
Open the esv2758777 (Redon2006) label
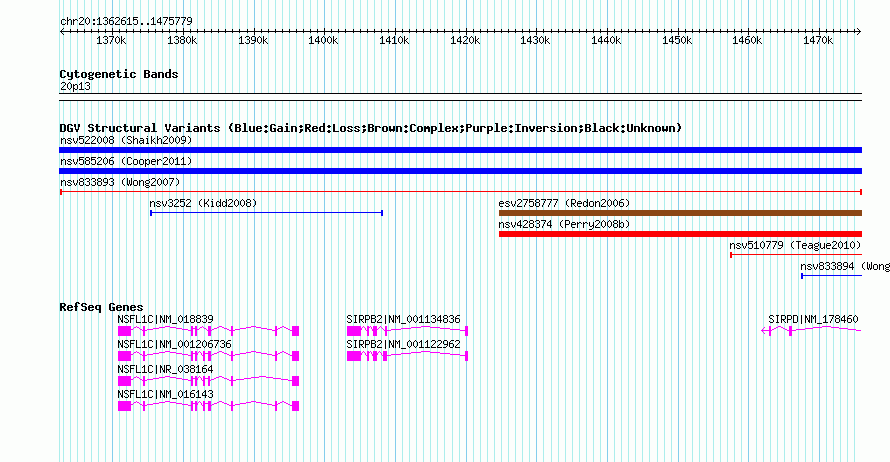click(x=564, y=203)
